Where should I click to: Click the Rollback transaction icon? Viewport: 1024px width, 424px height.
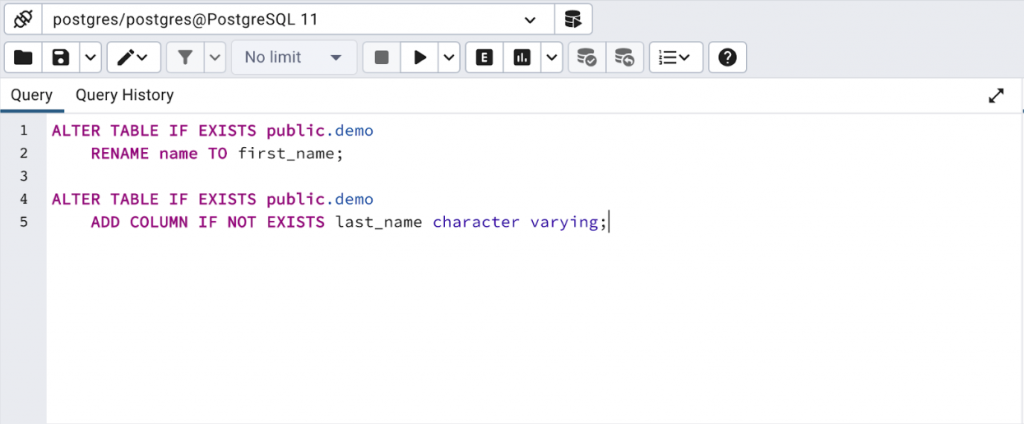[624, 58]
